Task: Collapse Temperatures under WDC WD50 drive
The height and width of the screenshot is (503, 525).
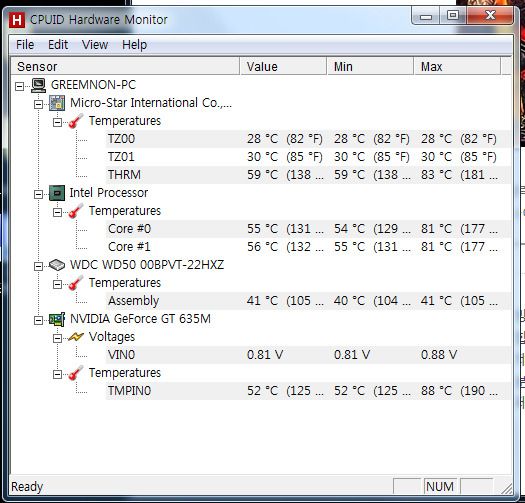Action: [57, 284]
